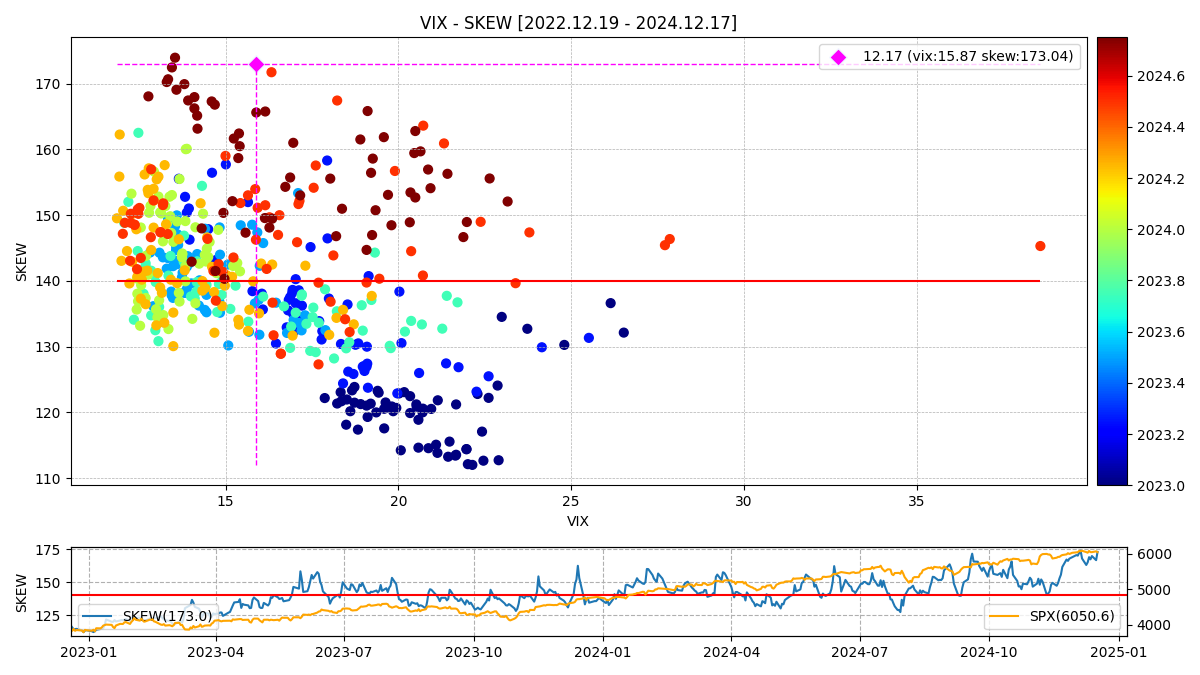Click the 170 tick on the SKEW axis
Screen dimensions: 1200x675
pyautogui.click(x=48, y=84)
